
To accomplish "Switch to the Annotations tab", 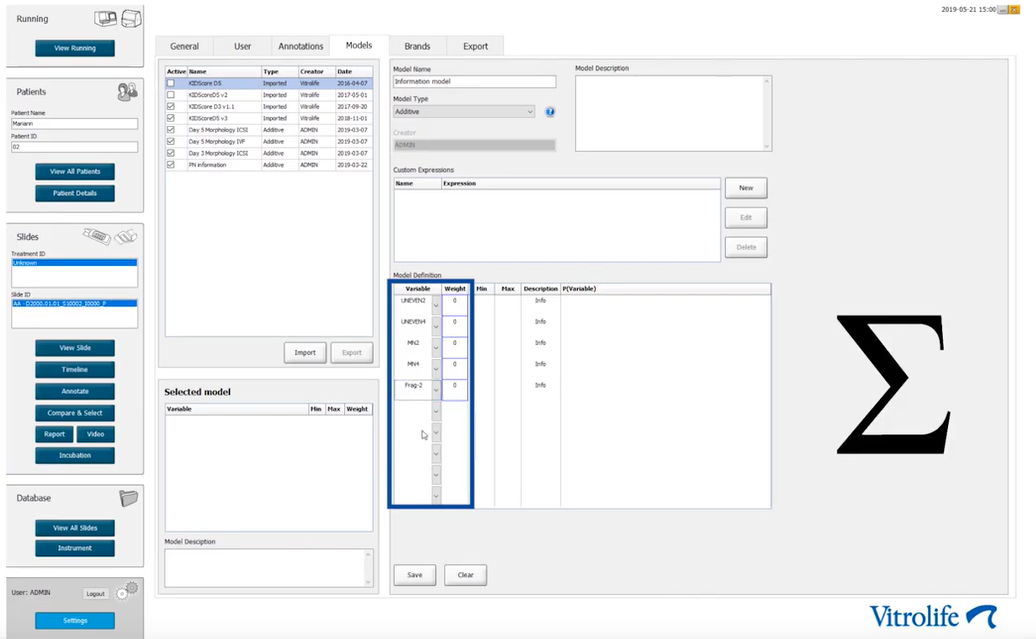I will pyautogui.click(x=300, y=46).
